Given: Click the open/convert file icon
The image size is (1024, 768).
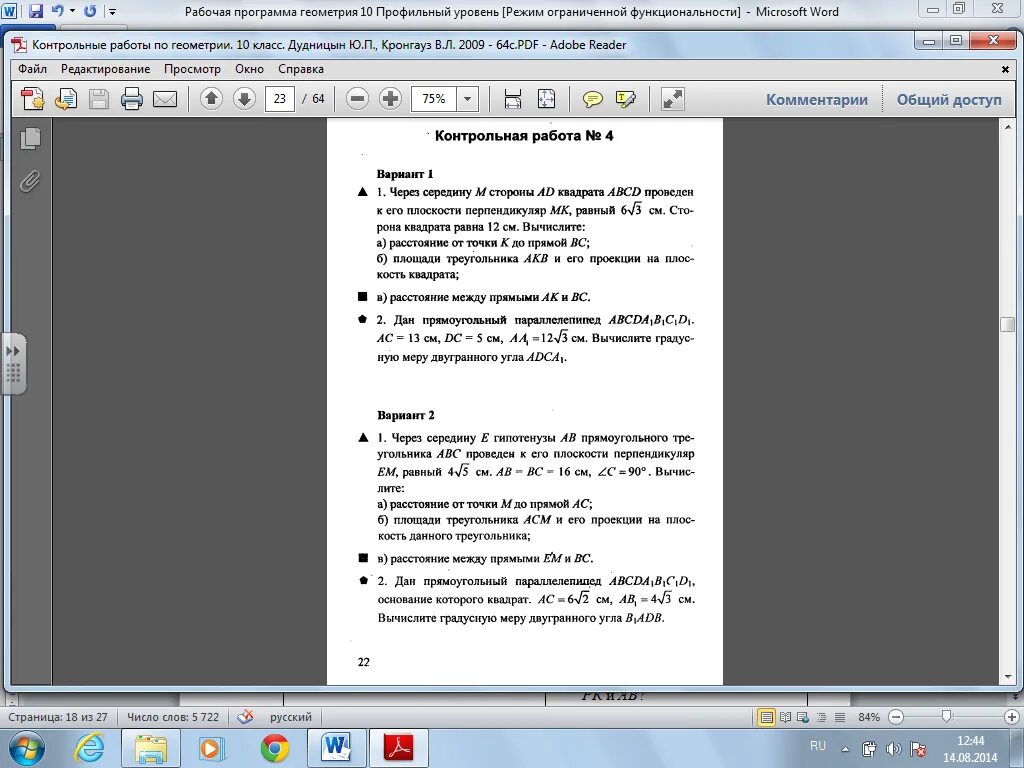Looking at the screenshot, I should 65,99.
